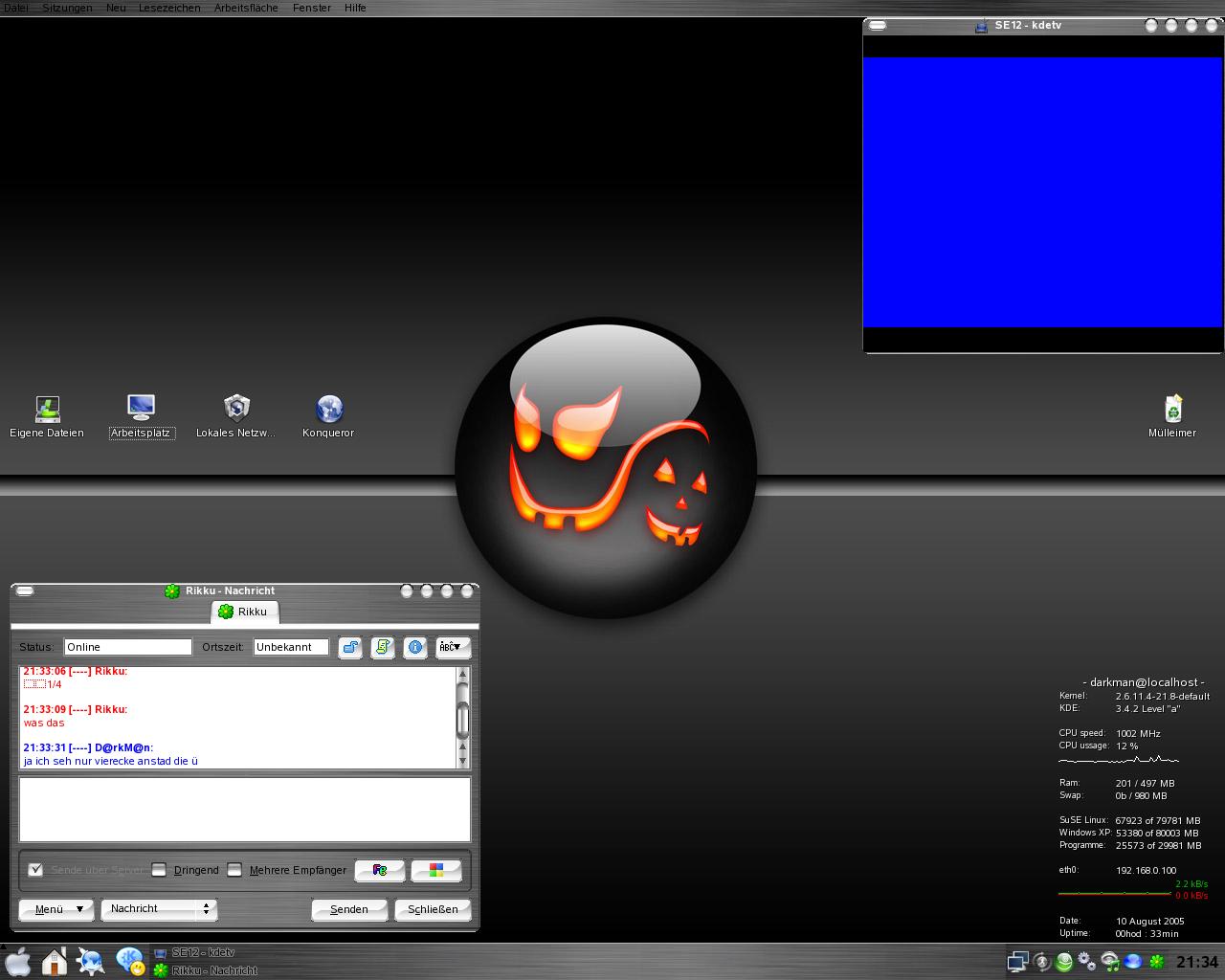
Task: Launch the Konqueror globe icon in panel
Action: pyautogui.click(x=91, y=961)
